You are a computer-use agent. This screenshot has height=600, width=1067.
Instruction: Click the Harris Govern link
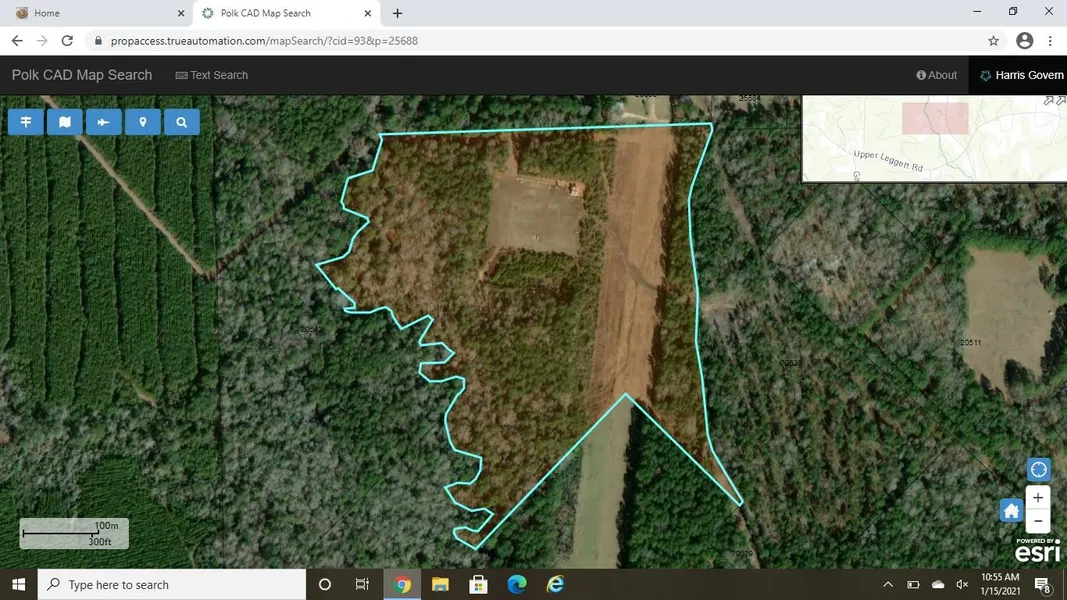tap(1022, 75)
